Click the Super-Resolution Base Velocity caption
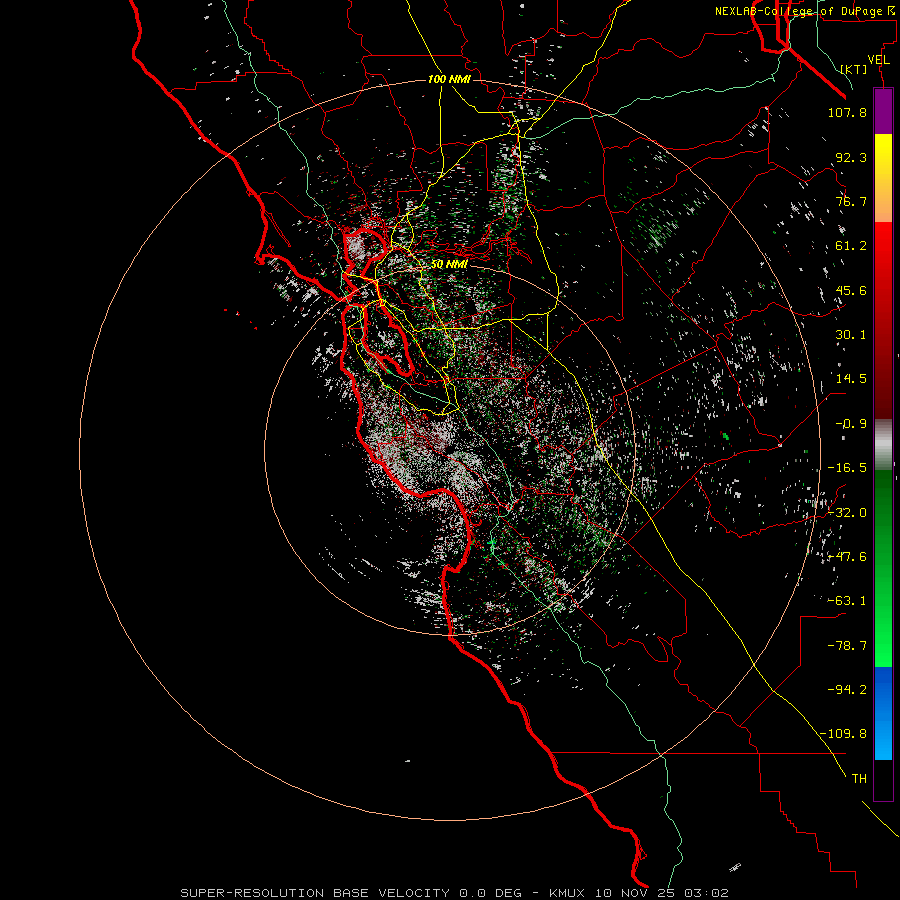The width and height of the screenshot is (900, 900). coord(455,893)
